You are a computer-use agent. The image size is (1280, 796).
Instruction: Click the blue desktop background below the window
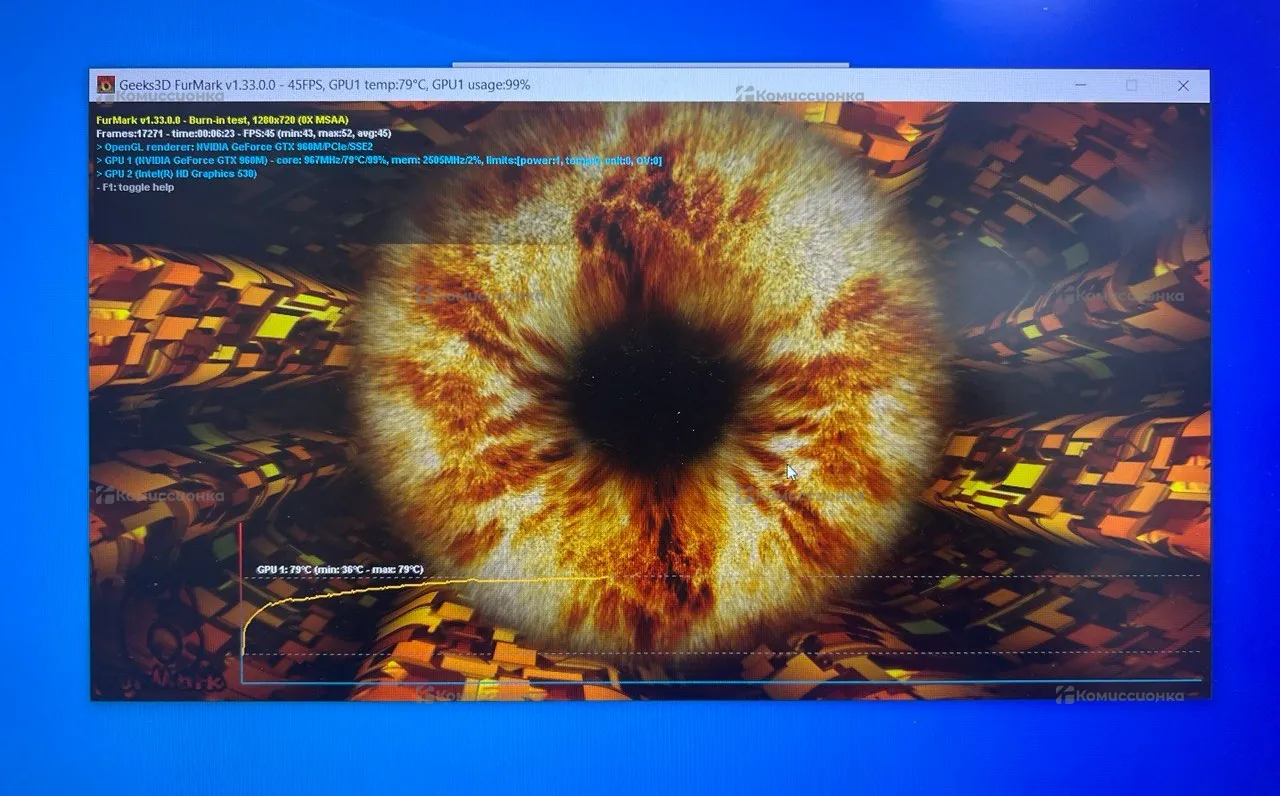coord(640,750)
